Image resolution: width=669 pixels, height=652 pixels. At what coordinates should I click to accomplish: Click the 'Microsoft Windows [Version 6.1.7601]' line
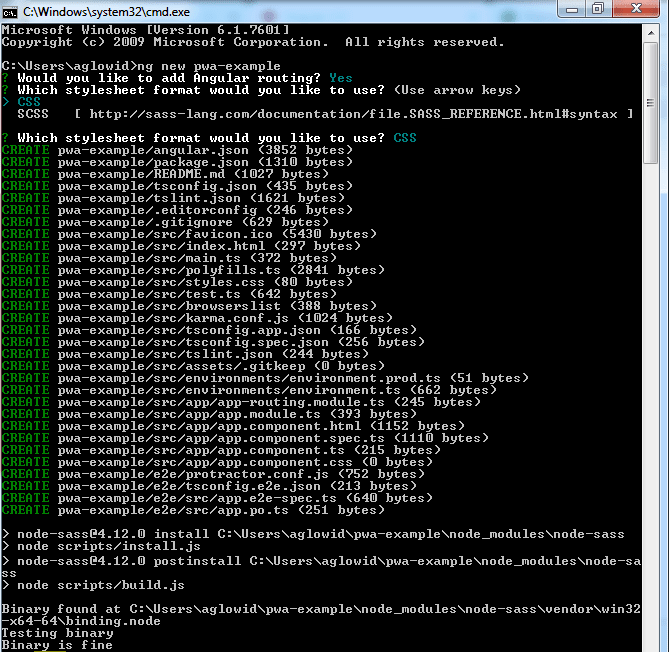tap(145, 30)
